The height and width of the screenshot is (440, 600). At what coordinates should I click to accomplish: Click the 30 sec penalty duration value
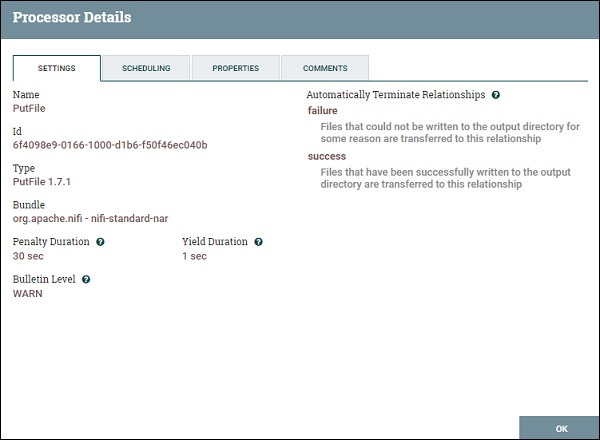coord(28,256)
